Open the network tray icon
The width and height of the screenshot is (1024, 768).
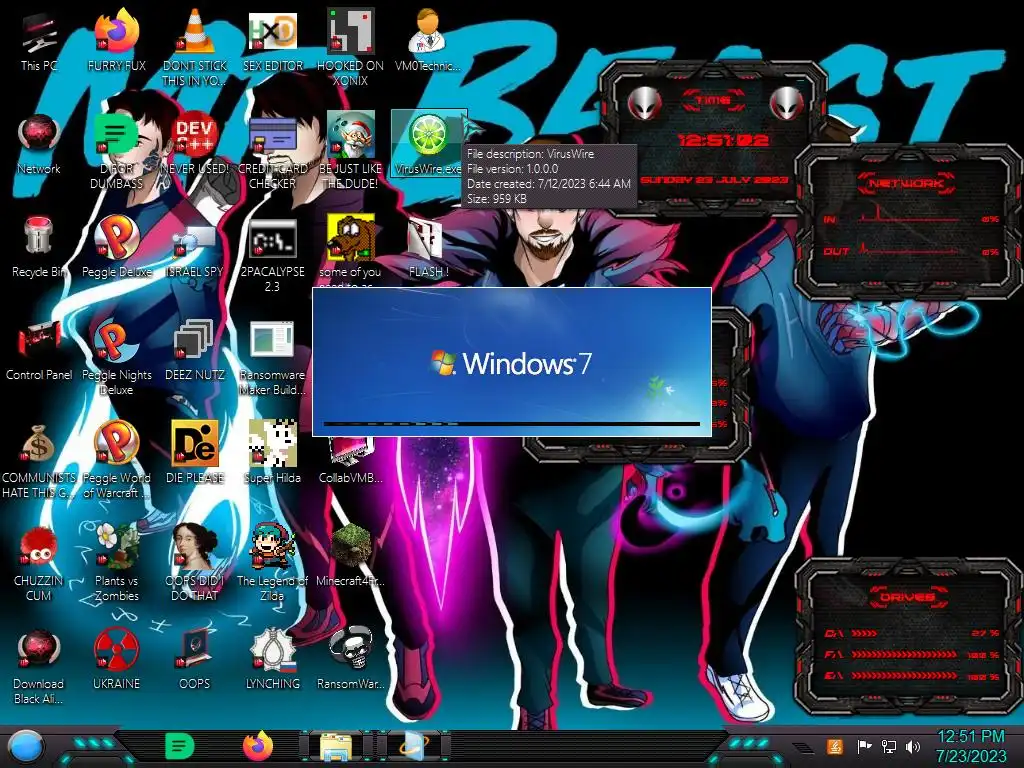(x=888, y=746)
